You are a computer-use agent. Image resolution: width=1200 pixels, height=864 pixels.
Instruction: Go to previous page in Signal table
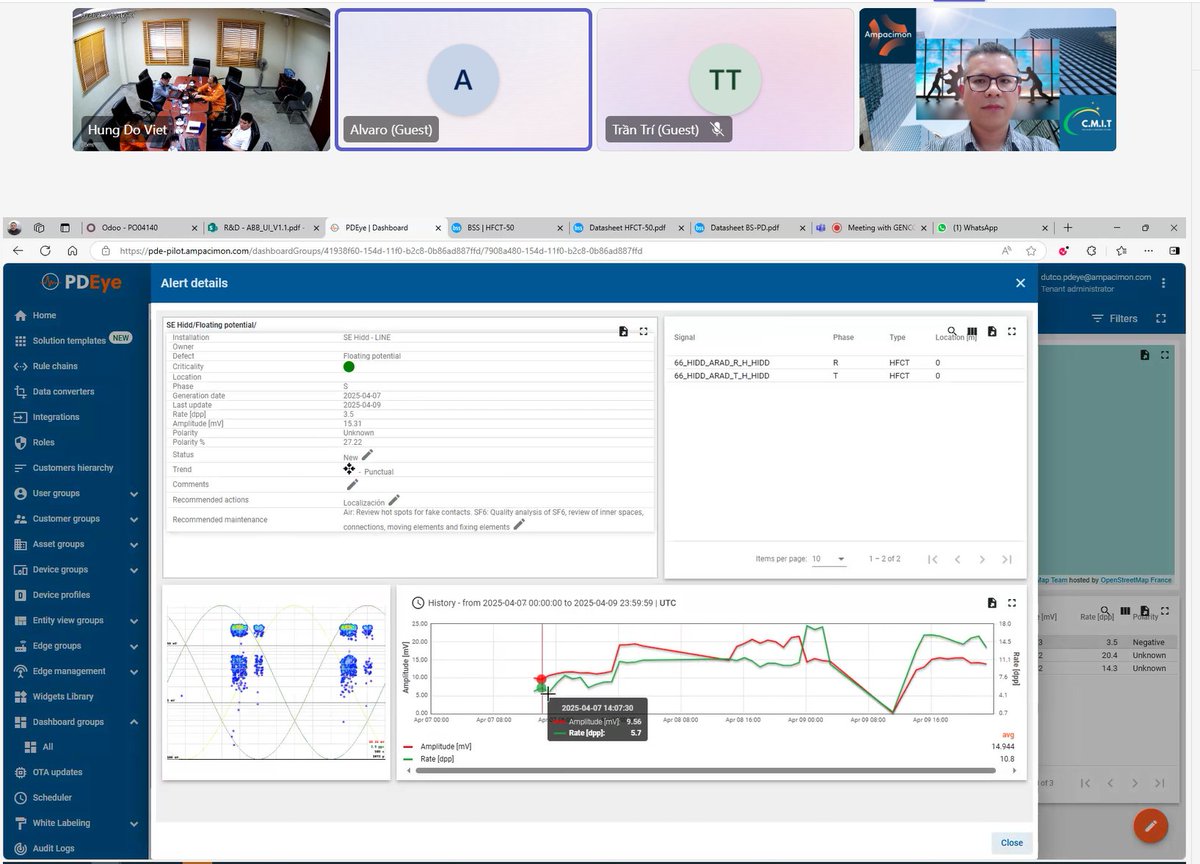click(957, 559)
